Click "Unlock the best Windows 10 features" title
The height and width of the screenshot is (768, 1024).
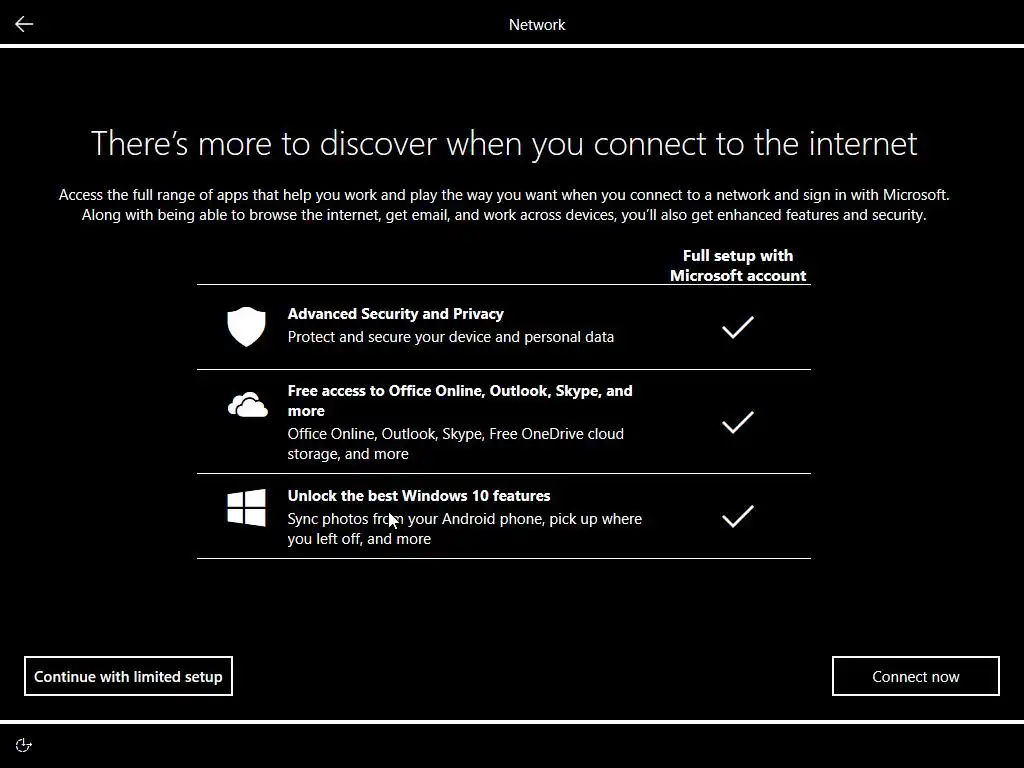[x=419, y=496]
